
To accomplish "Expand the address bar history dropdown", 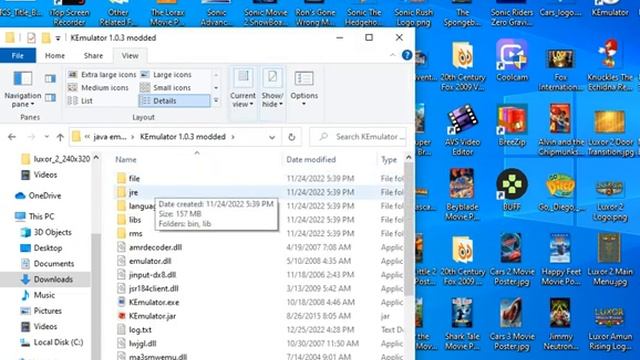I will coord(272,137).
